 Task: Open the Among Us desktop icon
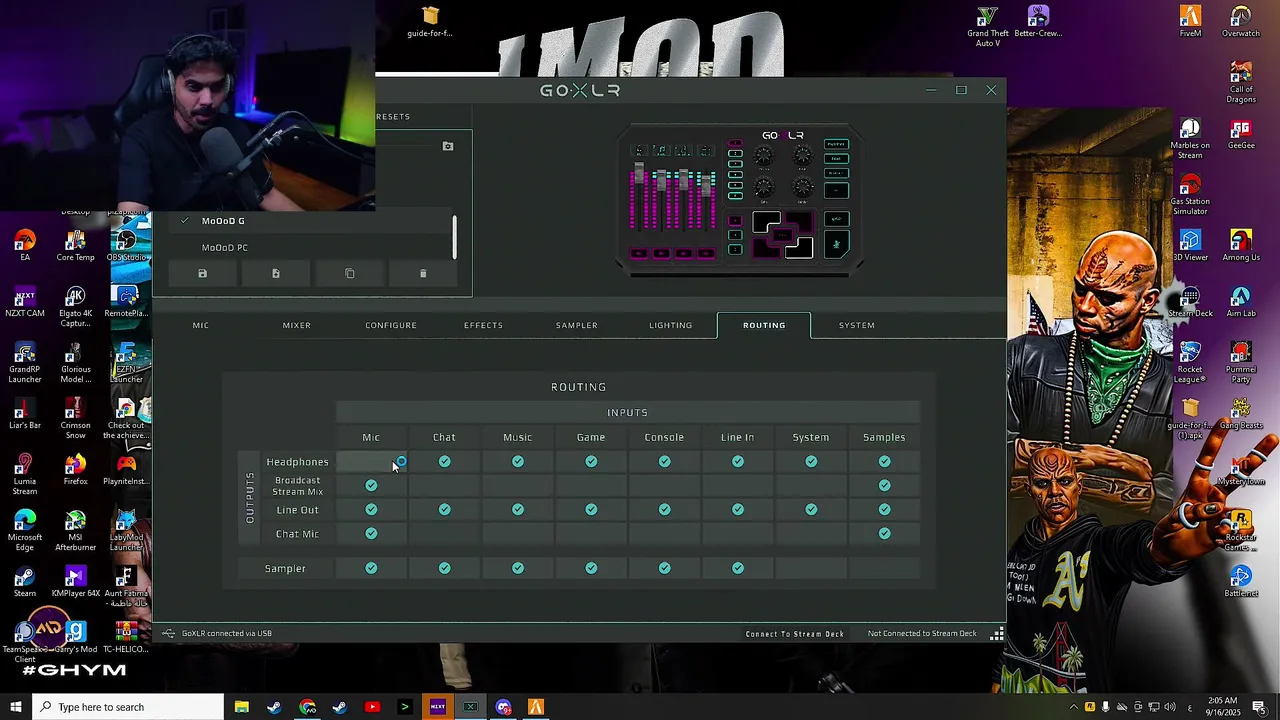coord(1241,246)
